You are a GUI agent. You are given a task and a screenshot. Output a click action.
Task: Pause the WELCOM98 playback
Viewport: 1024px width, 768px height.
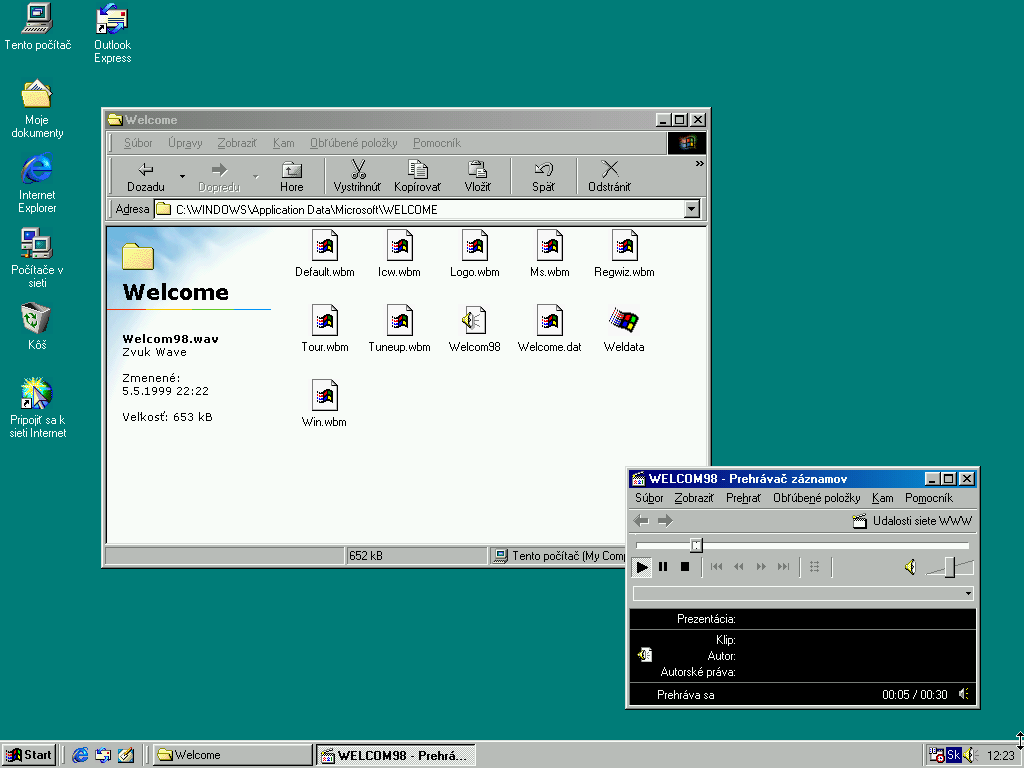[663, 567]
